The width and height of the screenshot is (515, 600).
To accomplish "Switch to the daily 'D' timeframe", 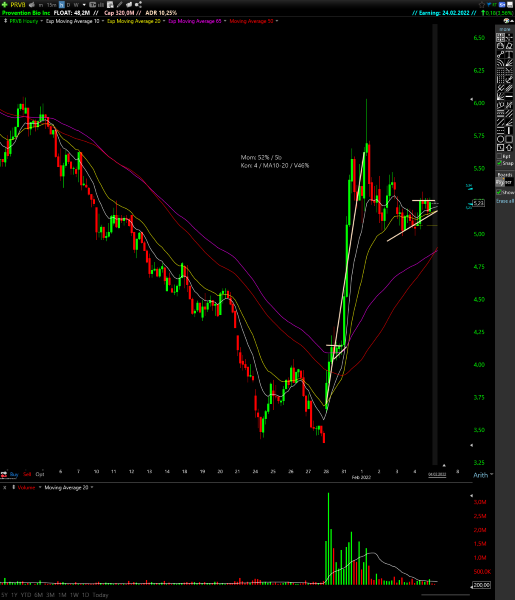I will pos(68,5).
